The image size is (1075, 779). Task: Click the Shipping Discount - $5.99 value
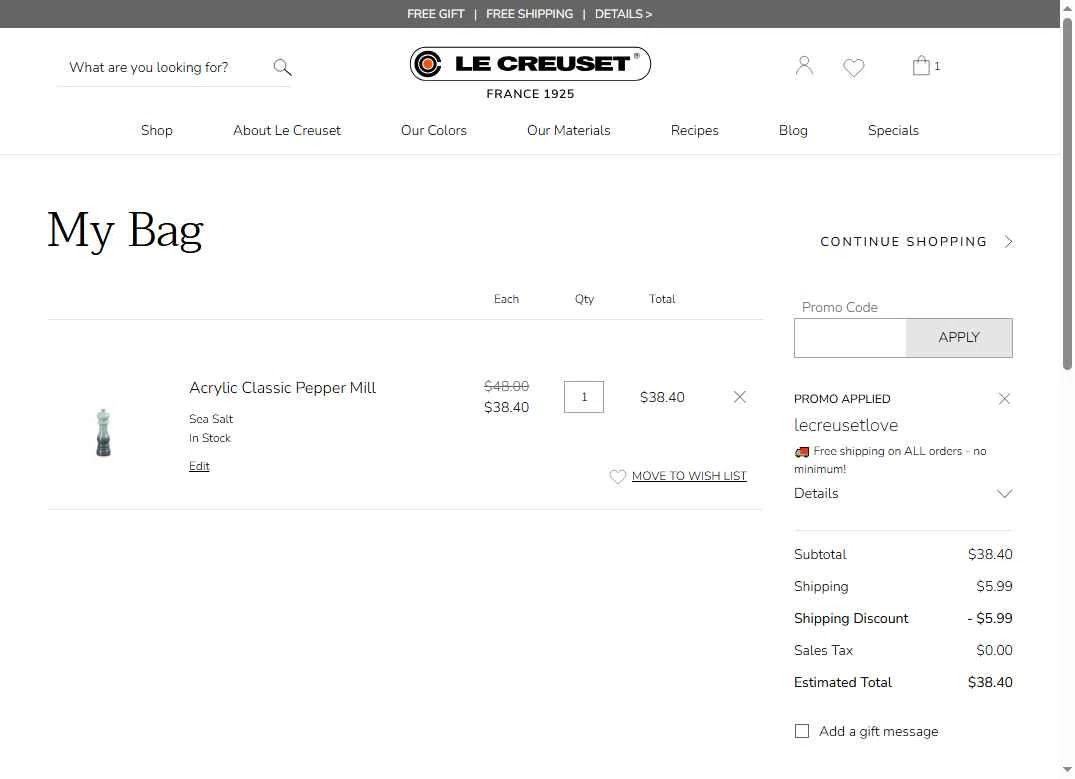(x=990, y=618)
